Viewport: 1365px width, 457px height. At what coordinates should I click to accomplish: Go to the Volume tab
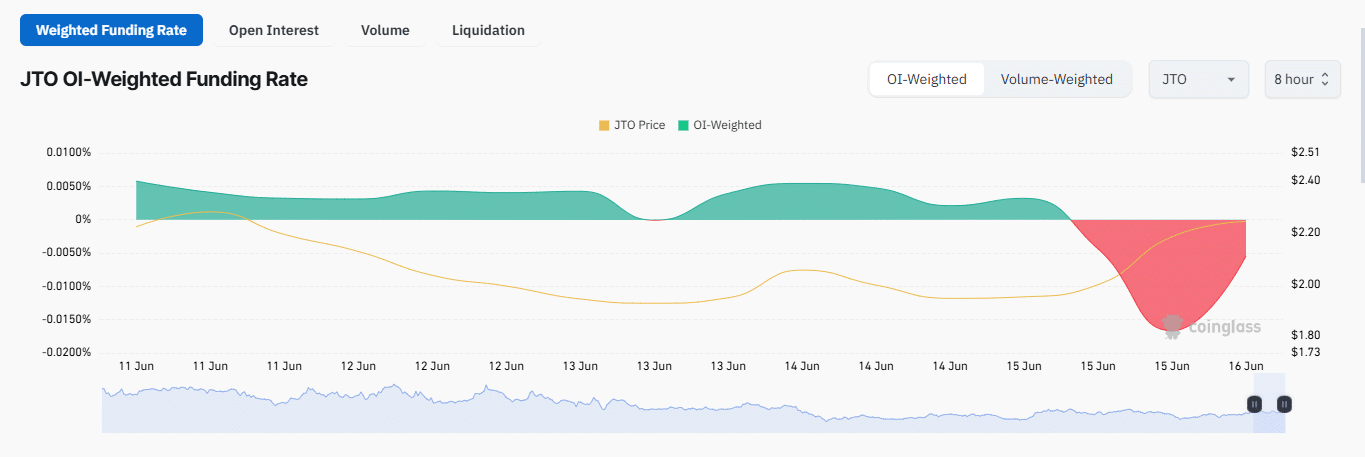[385, 30]
